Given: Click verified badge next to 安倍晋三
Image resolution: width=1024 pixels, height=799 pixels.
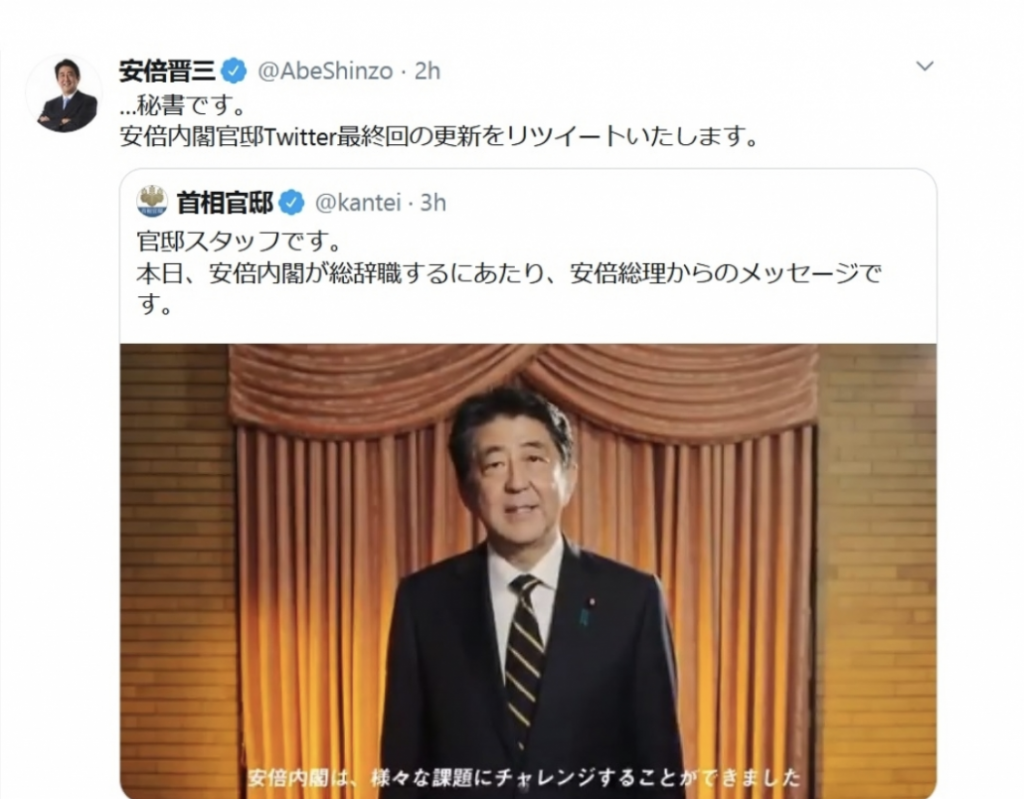Looking at the screenshot, I should pyautogui.click(x=234, y=71).
